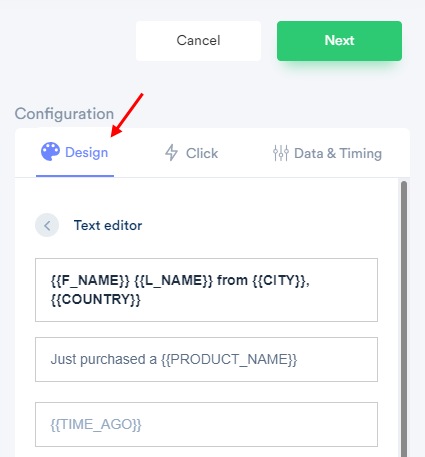Select the {{TIME_AGO}} text field

(206, 424)
